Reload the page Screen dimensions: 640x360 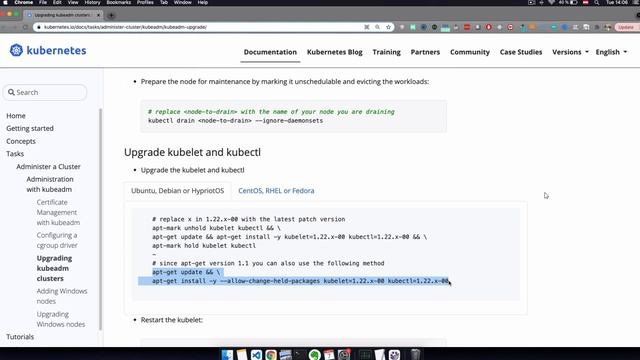coord(25,27)
